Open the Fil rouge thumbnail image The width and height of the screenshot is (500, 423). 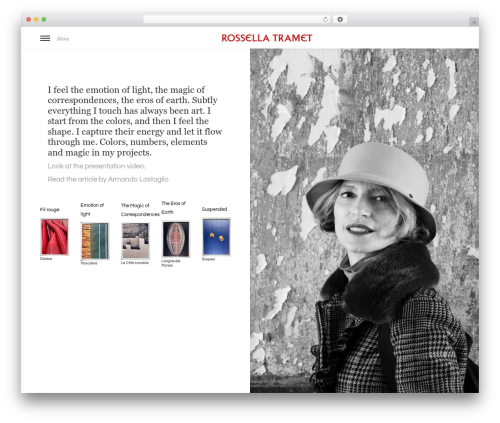(x=54, y=237)
